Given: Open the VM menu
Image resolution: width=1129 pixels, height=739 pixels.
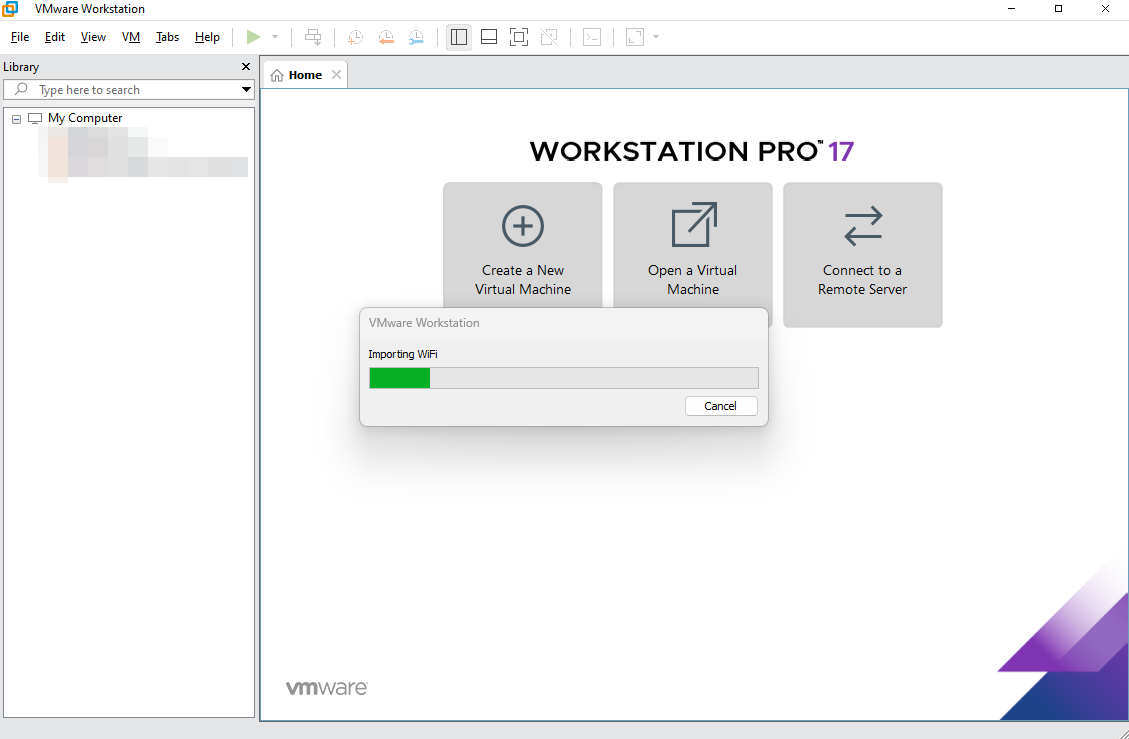Looking at the screenshot, I should (131, 37).
